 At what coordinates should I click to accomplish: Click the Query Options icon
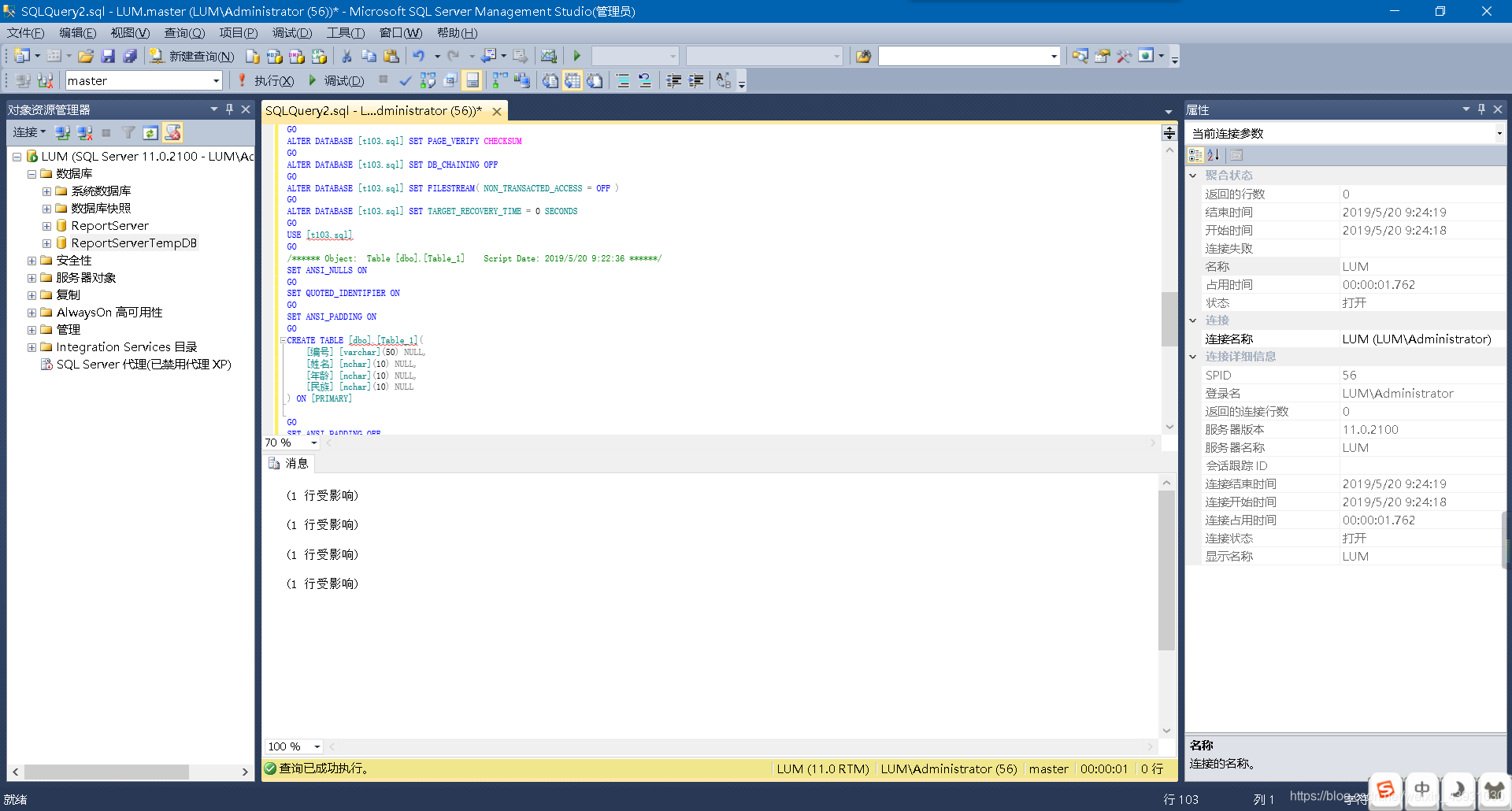click(450, 80)
